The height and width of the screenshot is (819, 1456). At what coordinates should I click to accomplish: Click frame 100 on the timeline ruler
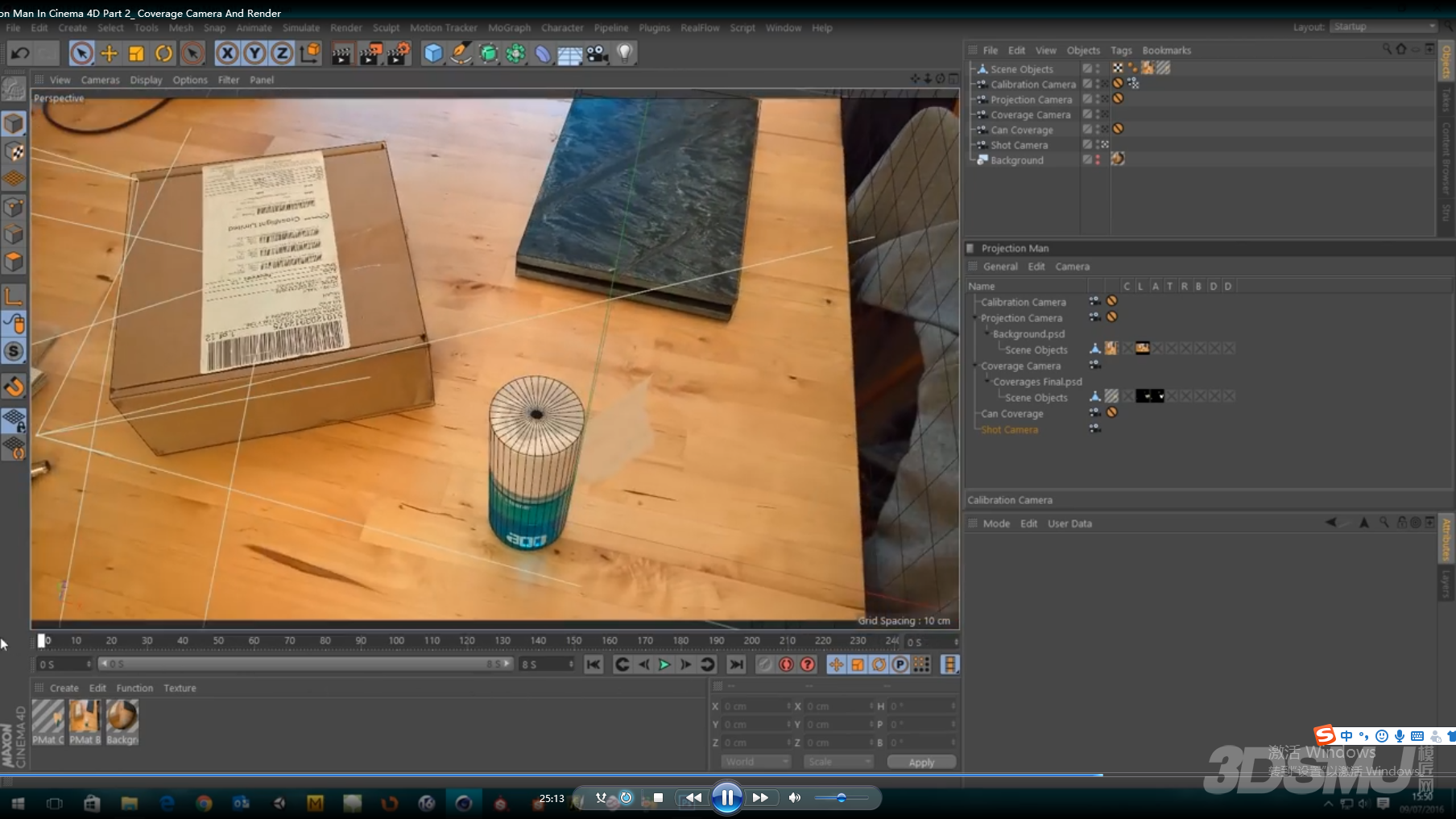(396, 641)
